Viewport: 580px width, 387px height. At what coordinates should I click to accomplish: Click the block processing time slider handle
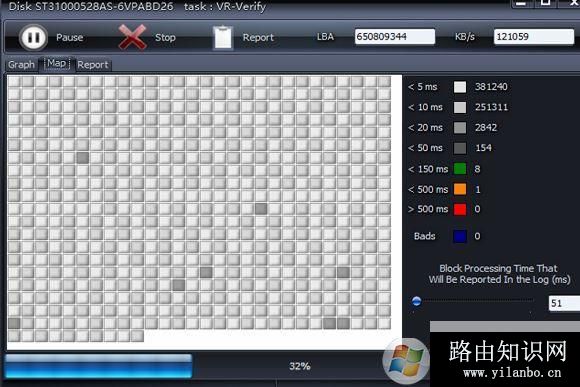(417, 302)
